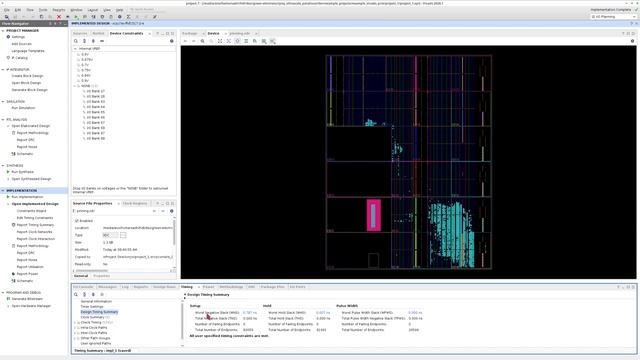Click previous arrow on Device view toolbar
This screenshot has height=360, width=640.
pos(185,41)
